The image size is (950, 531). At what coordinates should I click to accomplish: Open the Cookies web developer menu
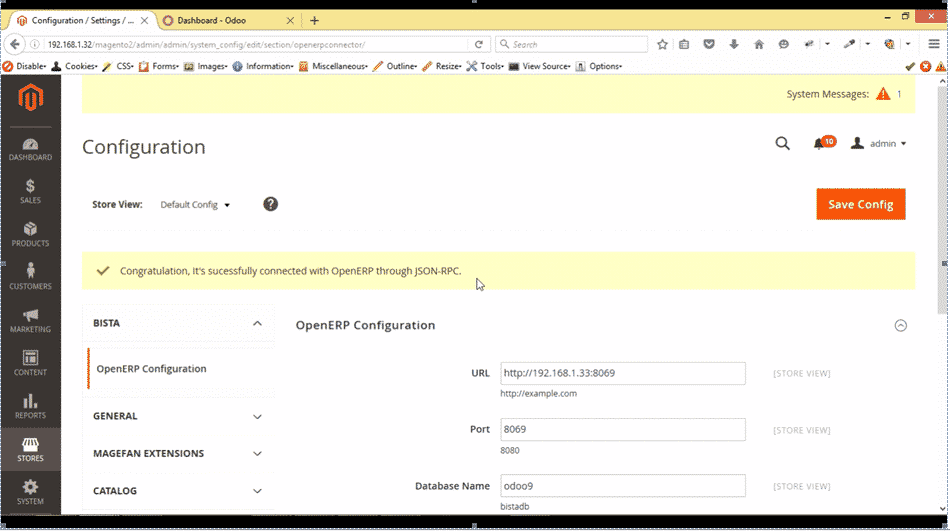pos(75,66)
